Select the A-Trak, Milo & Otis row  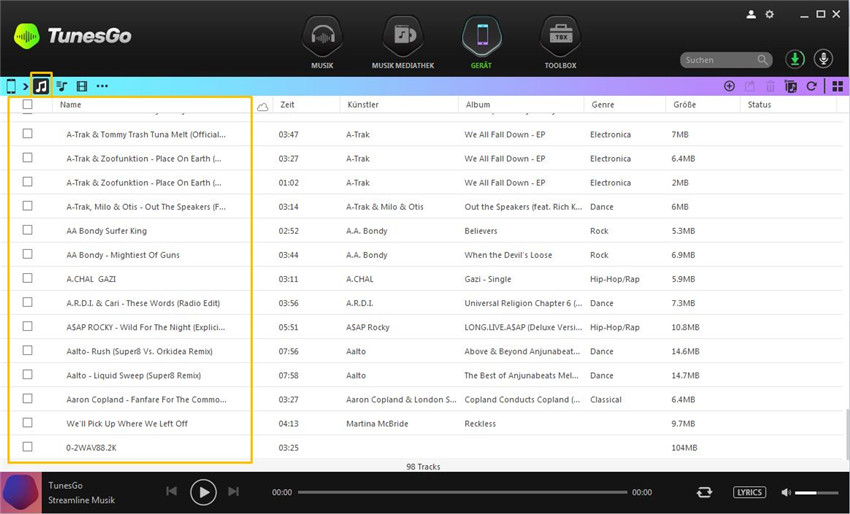click(x=423, y=207)
